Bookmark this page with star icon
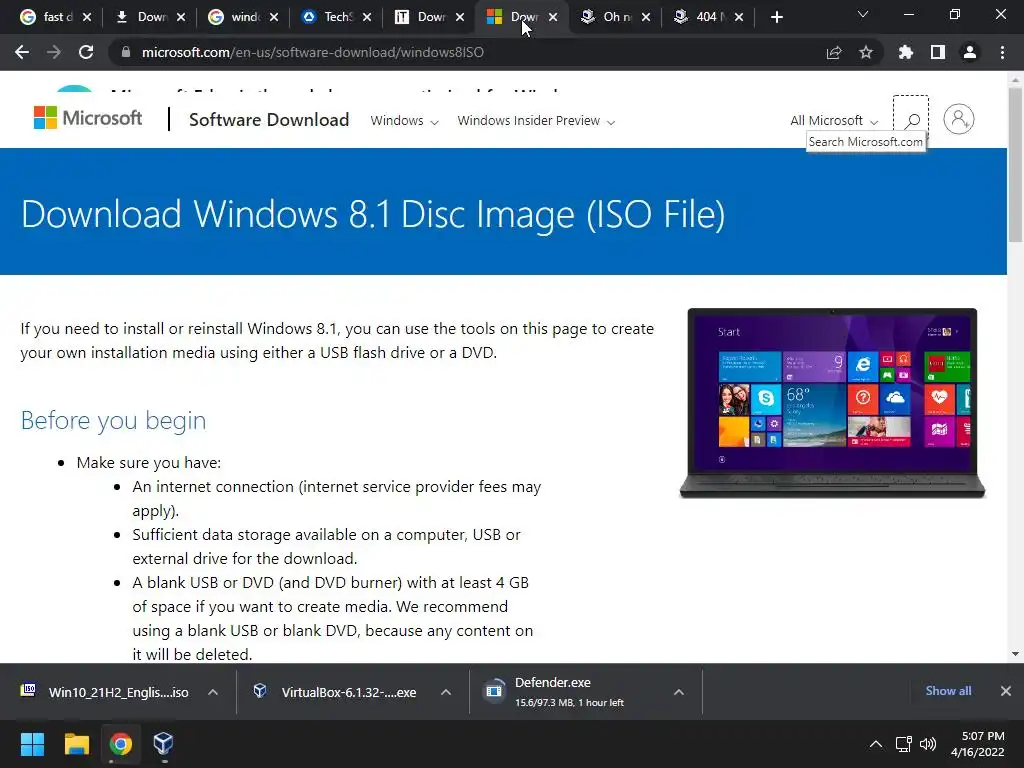The height and width of the screenshot is (768, 1024). tap(866, 52)
